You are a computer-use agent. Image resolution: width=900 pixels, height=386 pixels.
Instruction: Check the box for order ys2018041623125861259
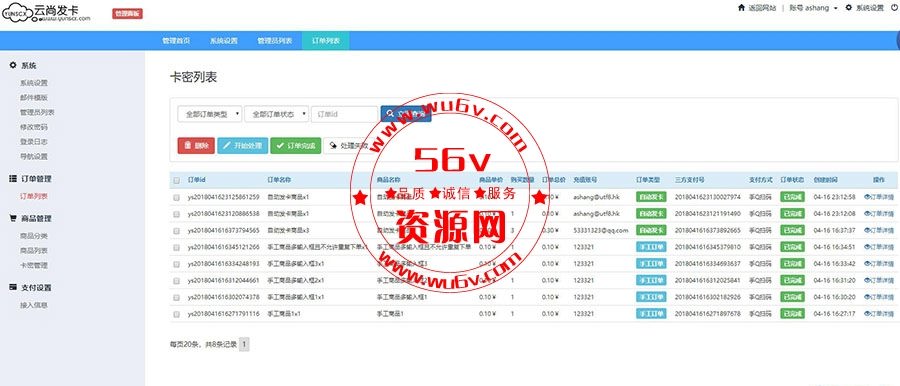pos(177,197)
